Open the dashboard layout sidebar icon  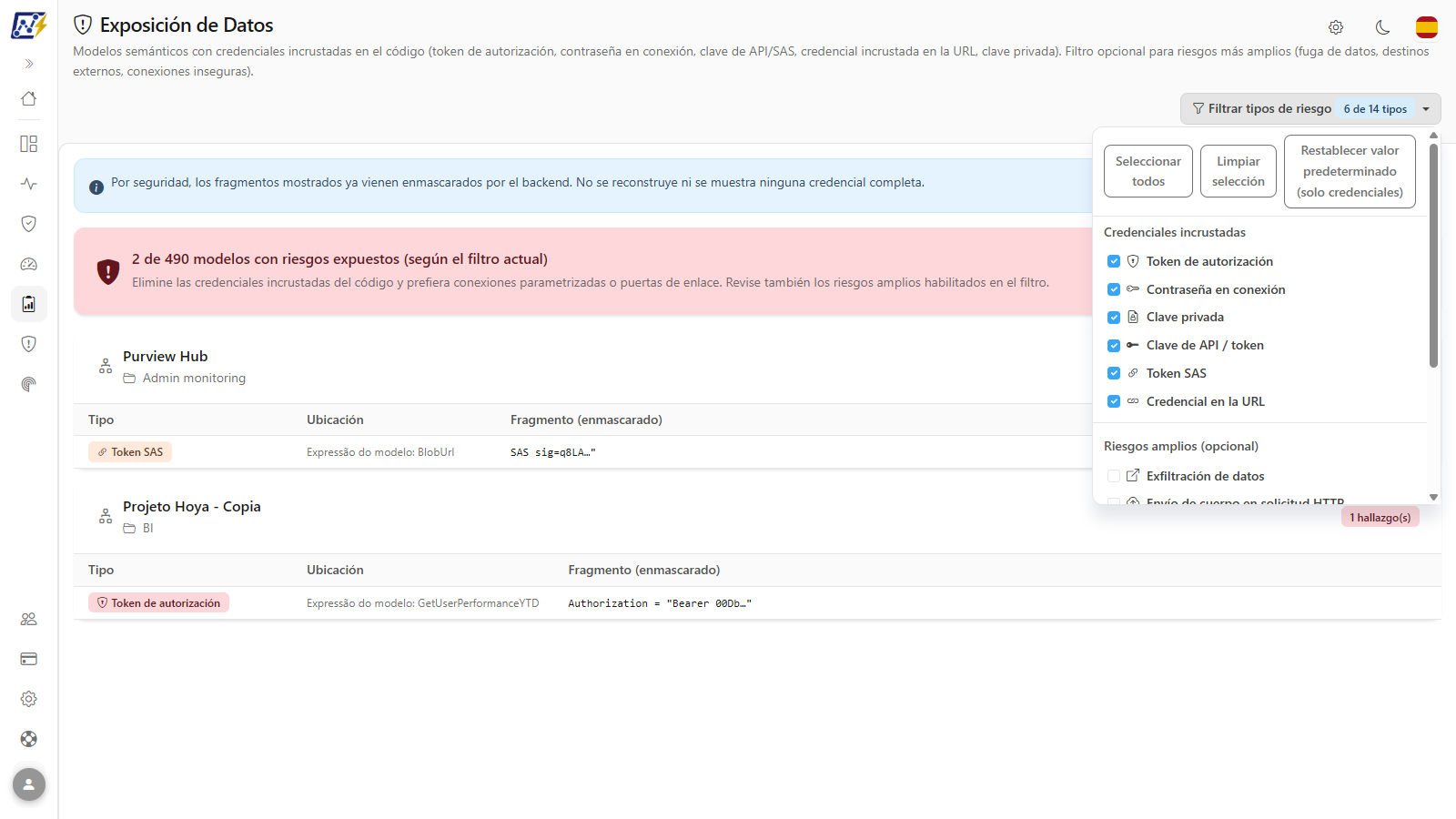pyautogui.click(x=29, y=144)
